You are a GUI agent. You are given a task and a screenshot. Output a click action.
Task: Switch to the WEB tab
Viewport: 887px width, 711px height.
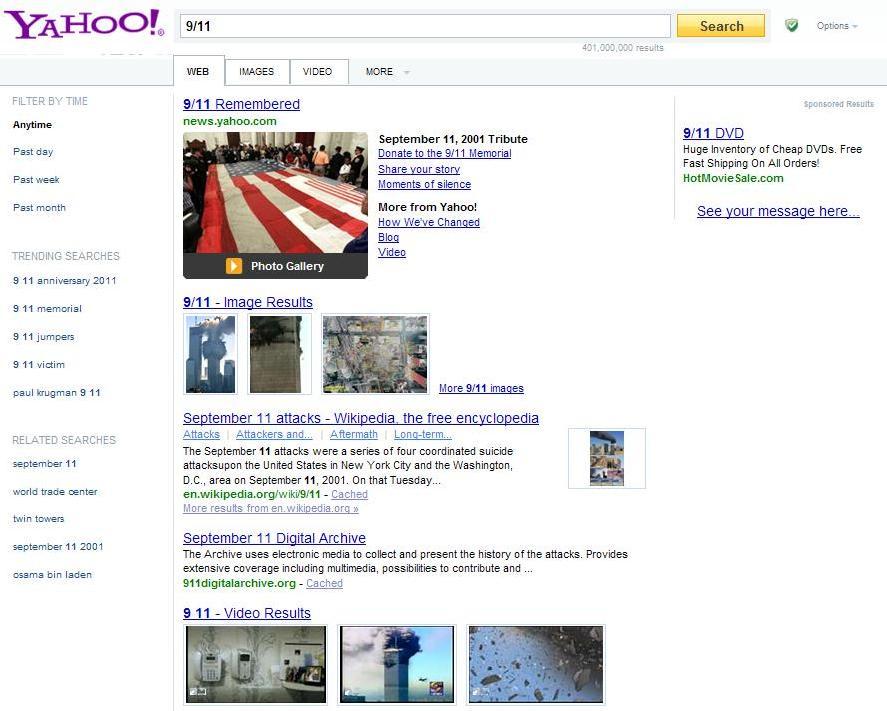[x=198, y=71]
